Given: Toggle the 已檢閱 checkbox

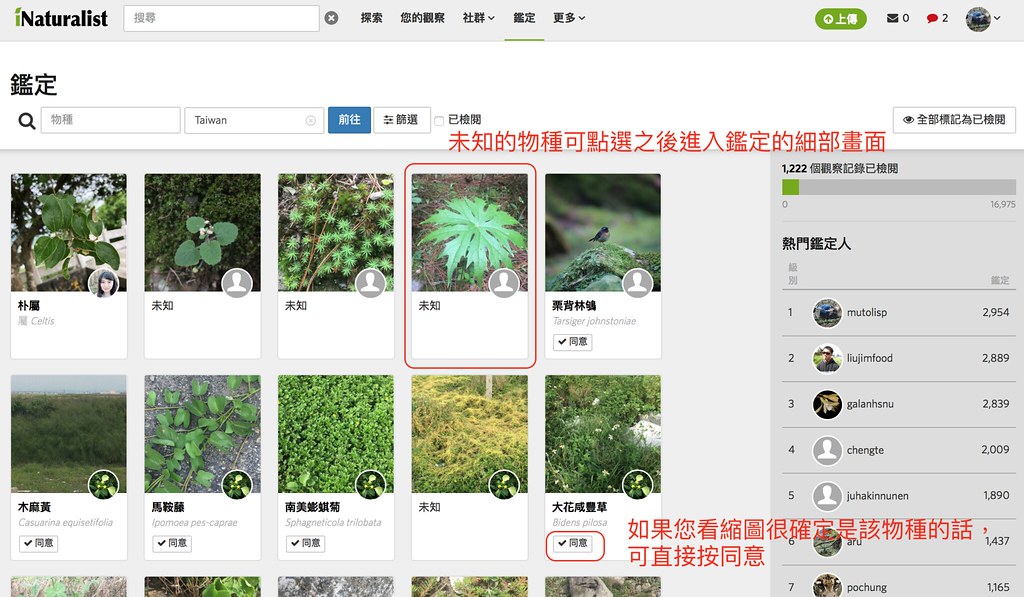Looking at the screenshot, I should [440, 121].
